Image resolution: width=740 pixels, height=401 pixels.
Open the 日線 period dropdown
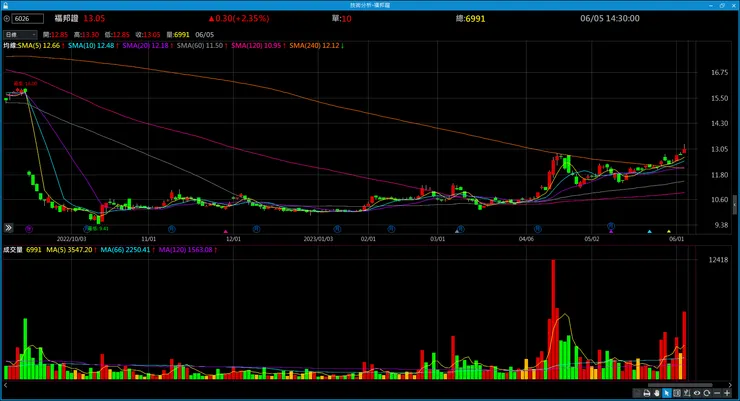(20, 34)
